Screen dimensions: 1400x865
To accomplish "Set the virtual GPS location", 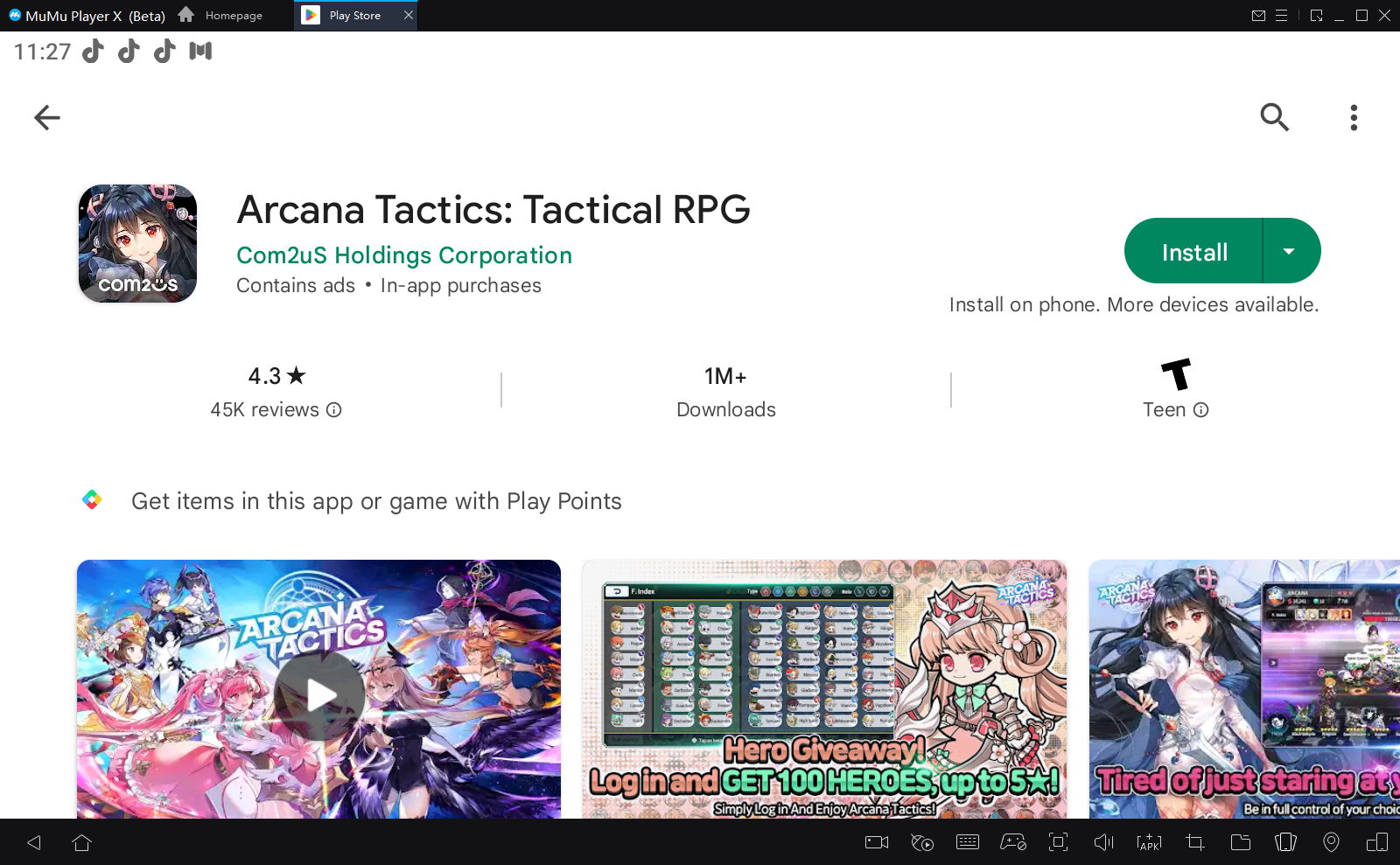I will coord(1331,842).
